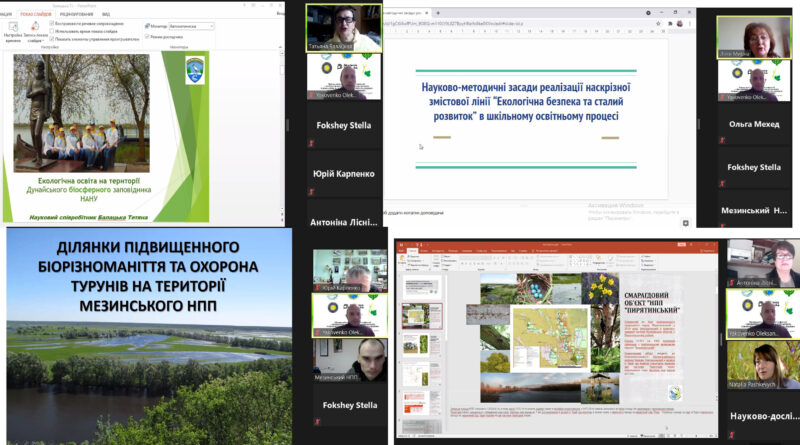
Task: Toggle the play narrations checkbox
Action: 49,23
